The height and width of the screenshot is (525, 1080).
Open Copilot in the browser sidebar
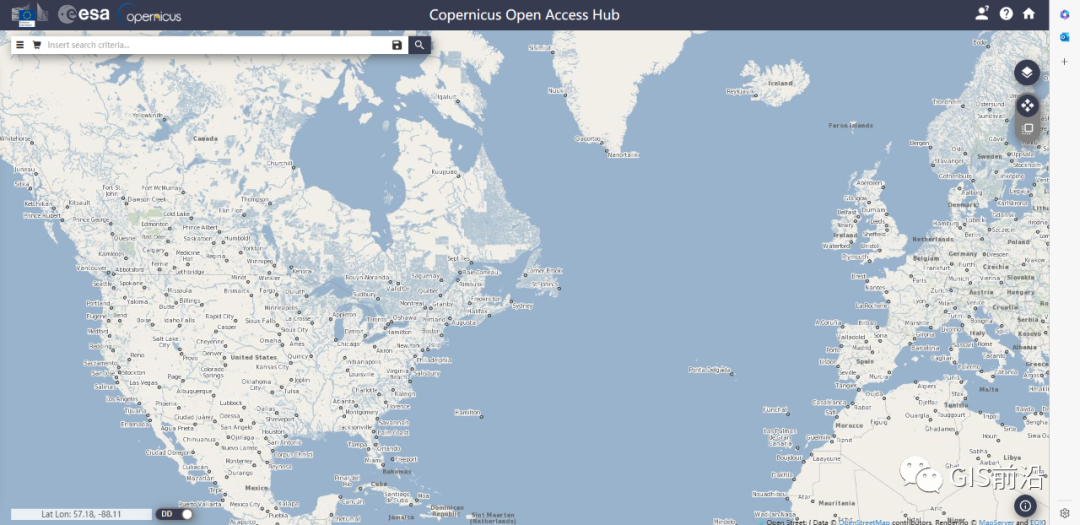[1064, 15]
